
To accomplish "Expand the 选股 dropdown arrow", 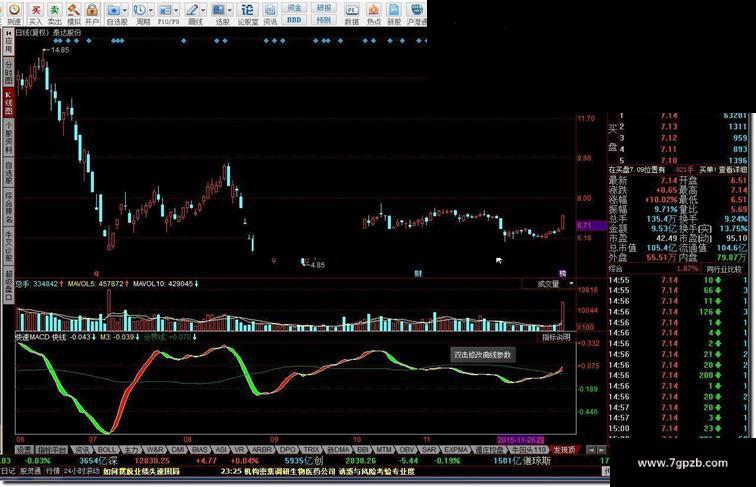I will 230,10.
